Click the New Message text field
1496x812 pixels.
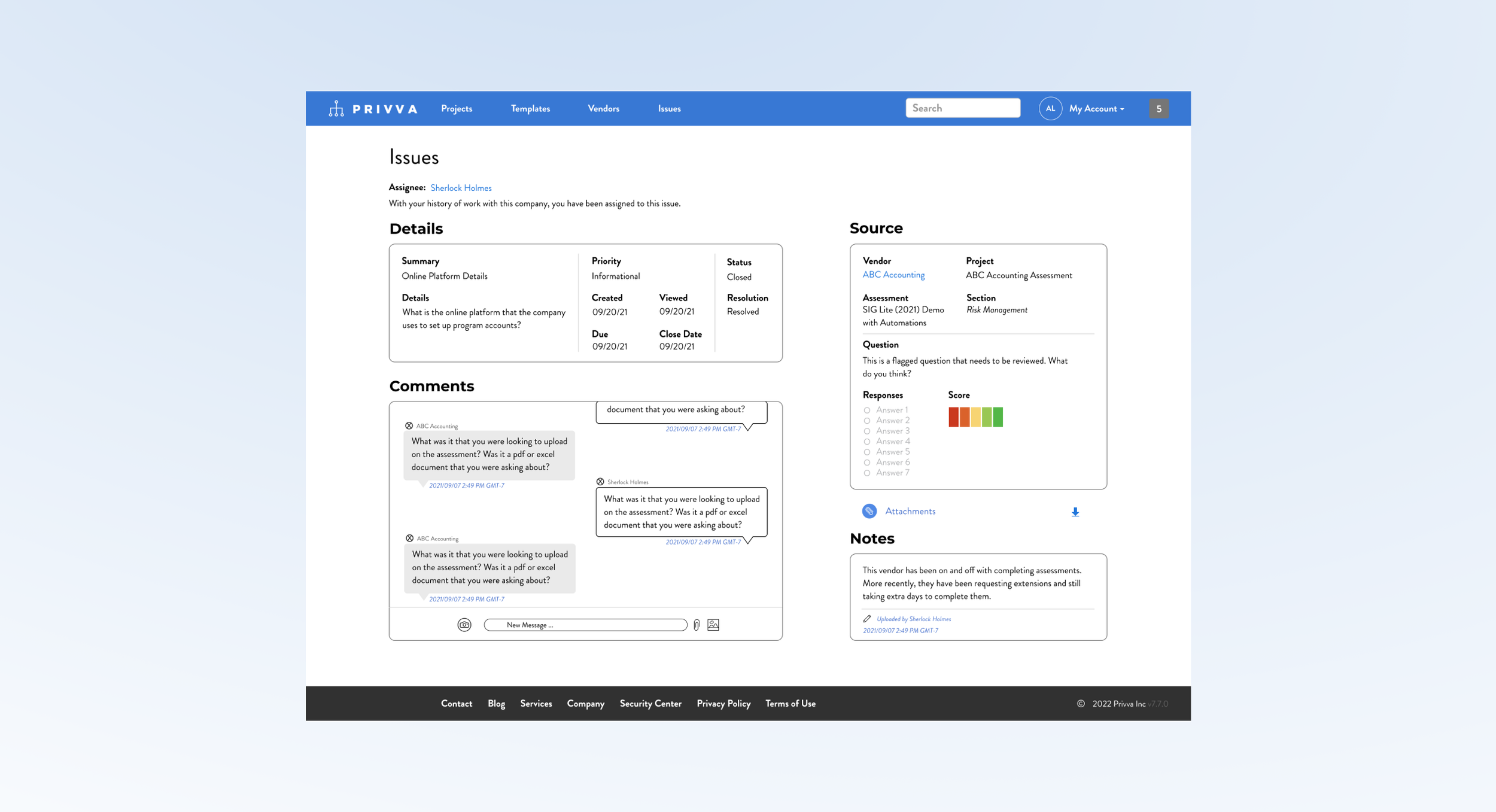[x=585, y=625]
